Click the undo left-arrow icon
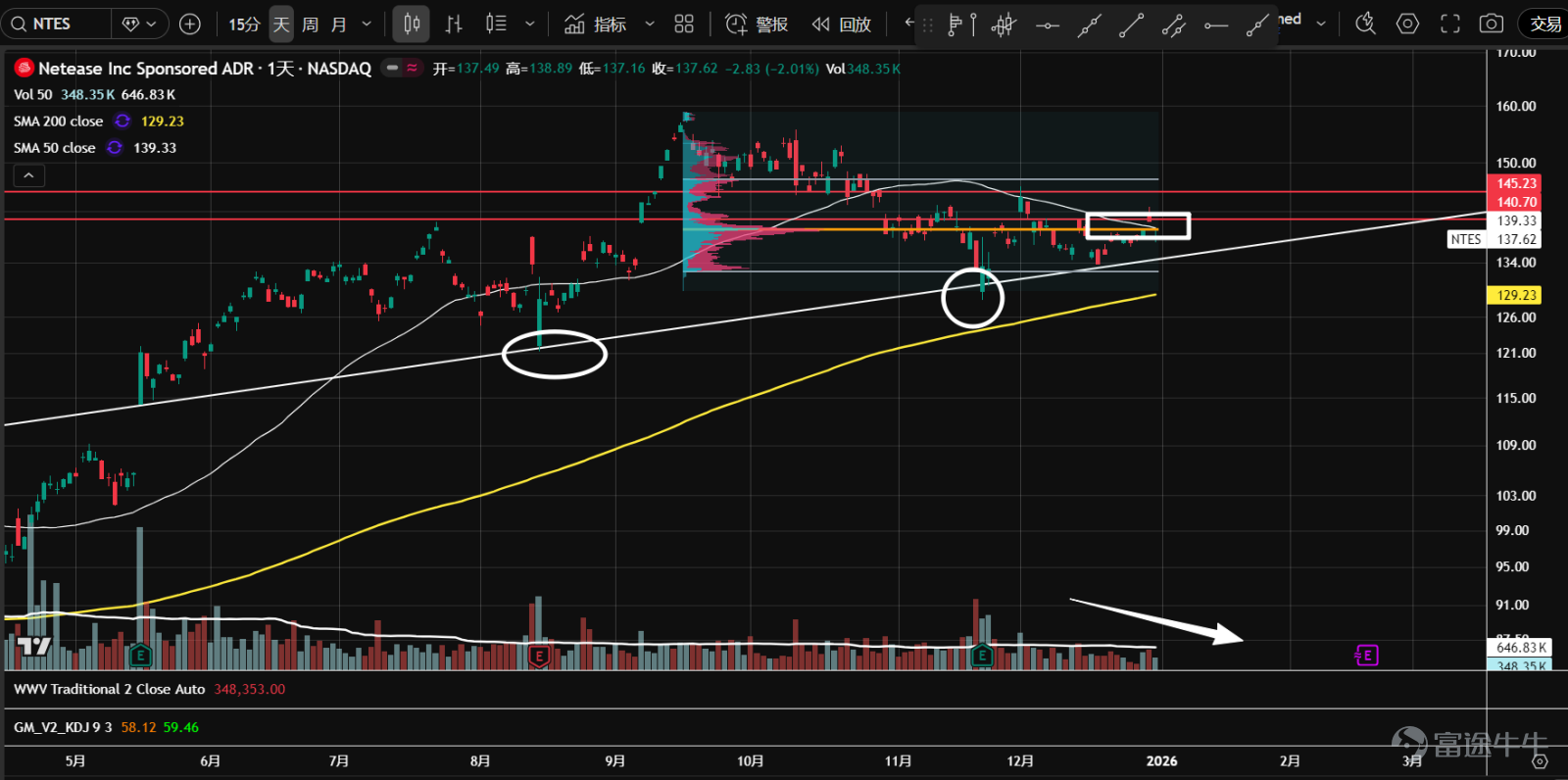This screenshot has height=780, width=1568. click(909, 23)
